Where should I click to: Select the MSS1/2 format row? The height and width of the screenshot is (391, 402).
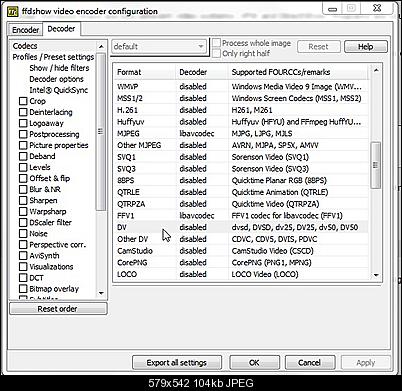click(242, 98)
